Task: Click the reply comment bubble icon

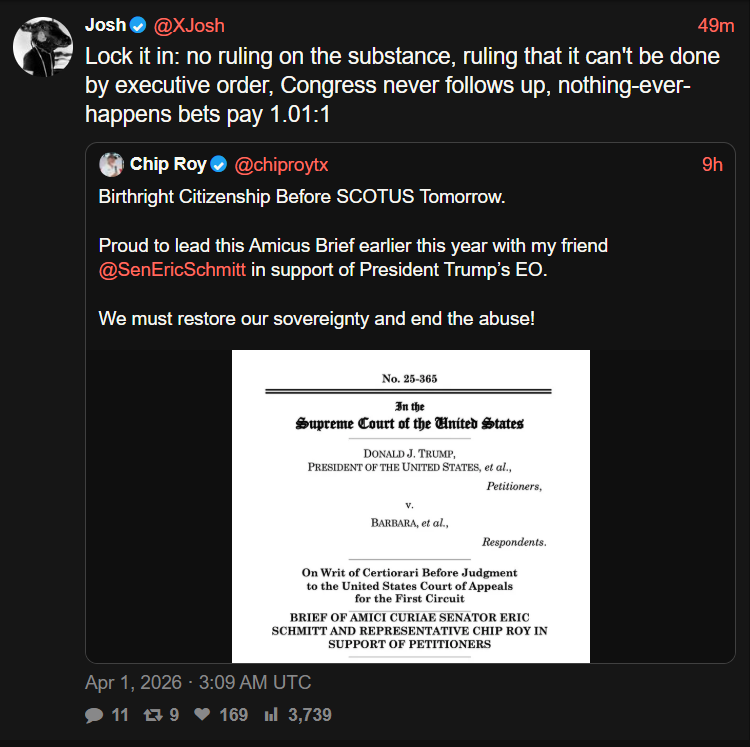Action: (94, 715)
